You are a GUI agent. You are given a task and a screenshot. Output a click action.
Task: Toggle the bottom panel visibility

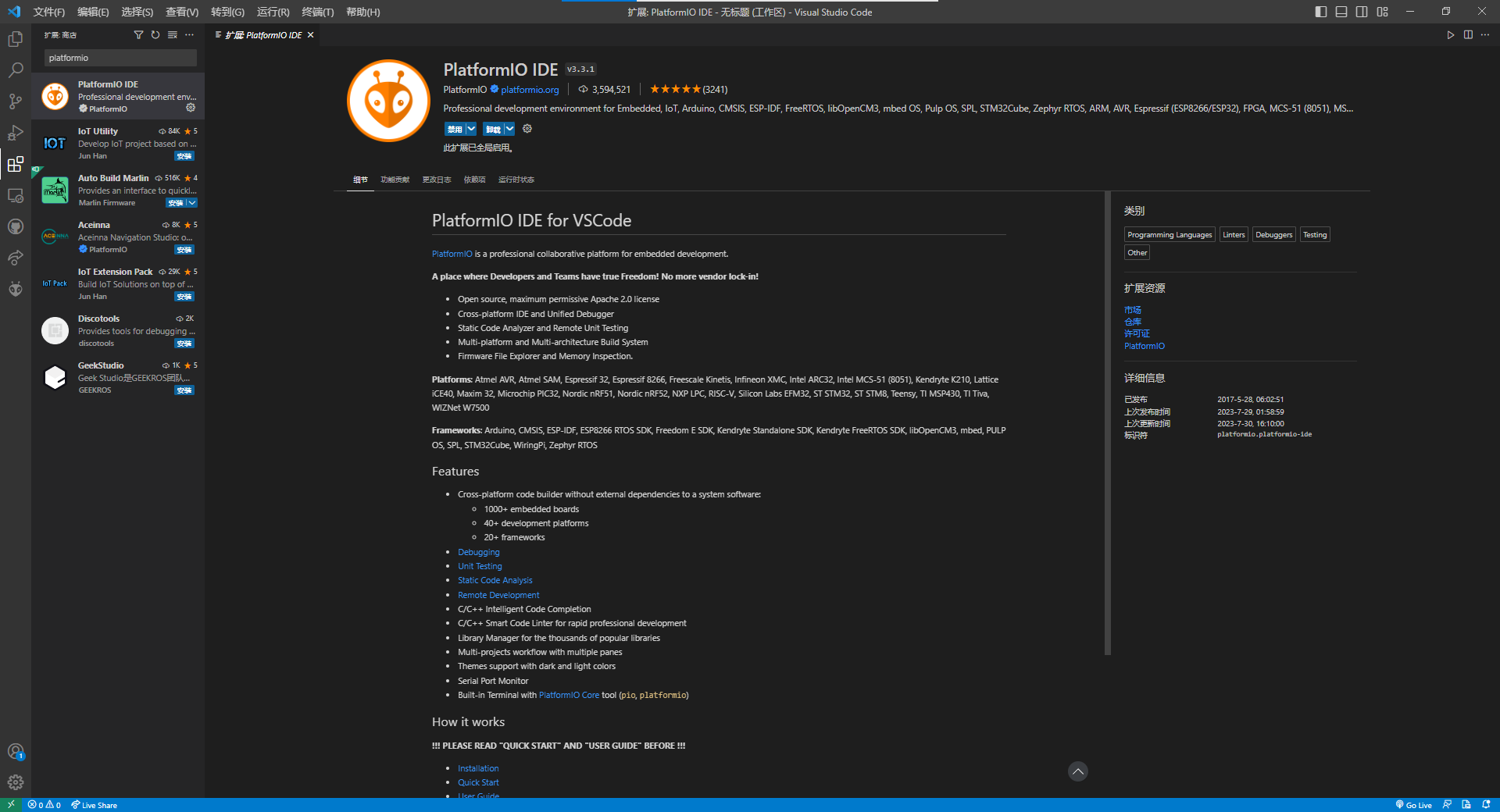[1341, 12]
